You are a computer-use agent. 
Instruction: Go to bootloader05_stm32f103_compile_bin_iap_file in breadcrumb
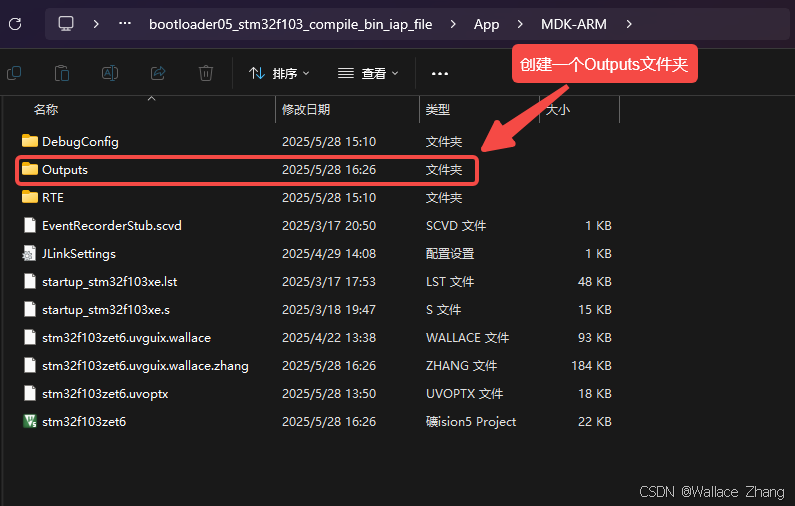click(291, 24)
